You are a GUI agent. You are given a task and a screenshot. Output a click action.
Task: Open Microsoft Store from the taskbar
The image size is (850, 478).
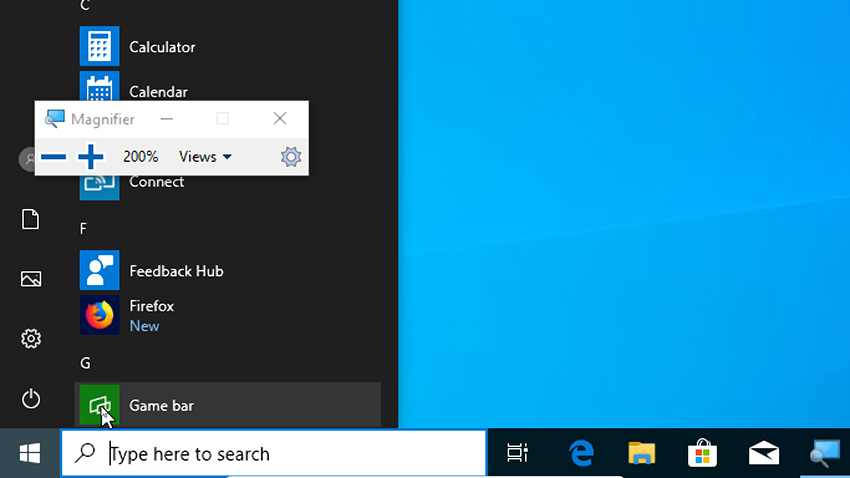coord(703,453)
